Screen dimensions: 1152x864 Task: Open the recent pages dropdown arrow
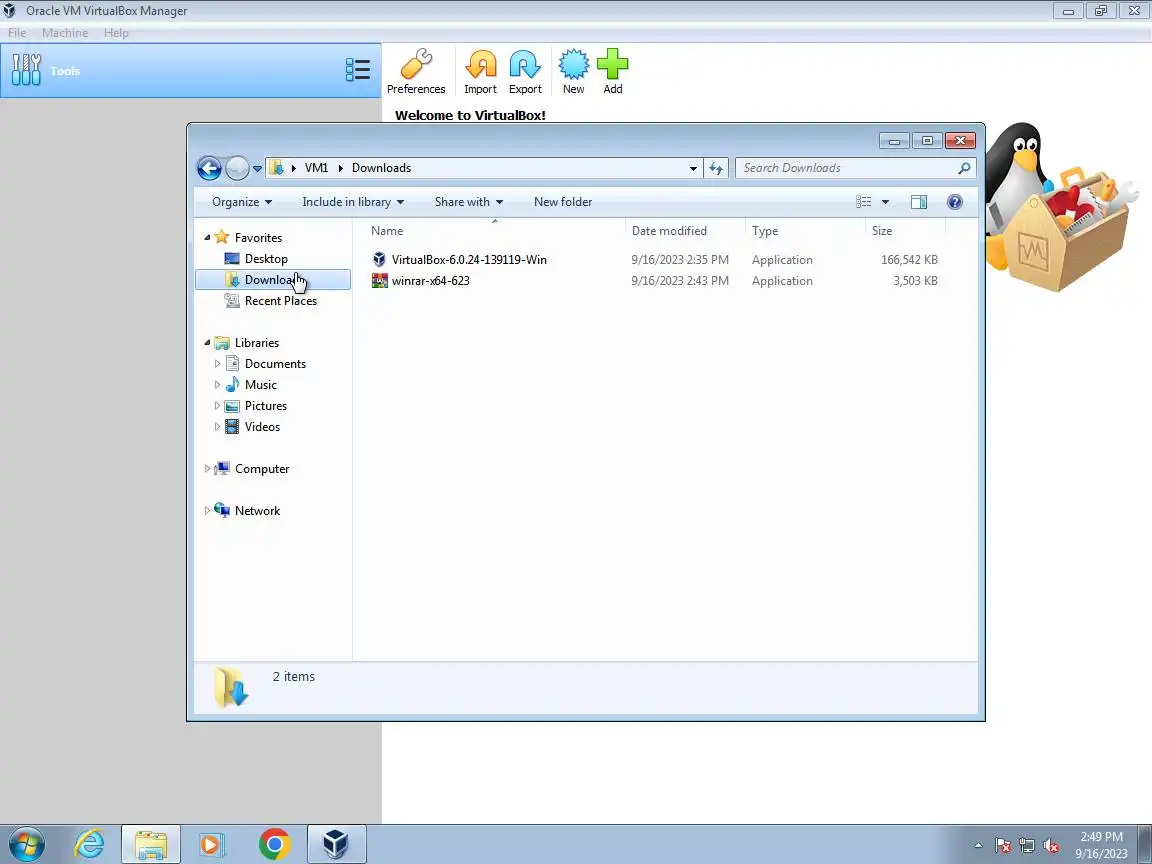point(257,168)
